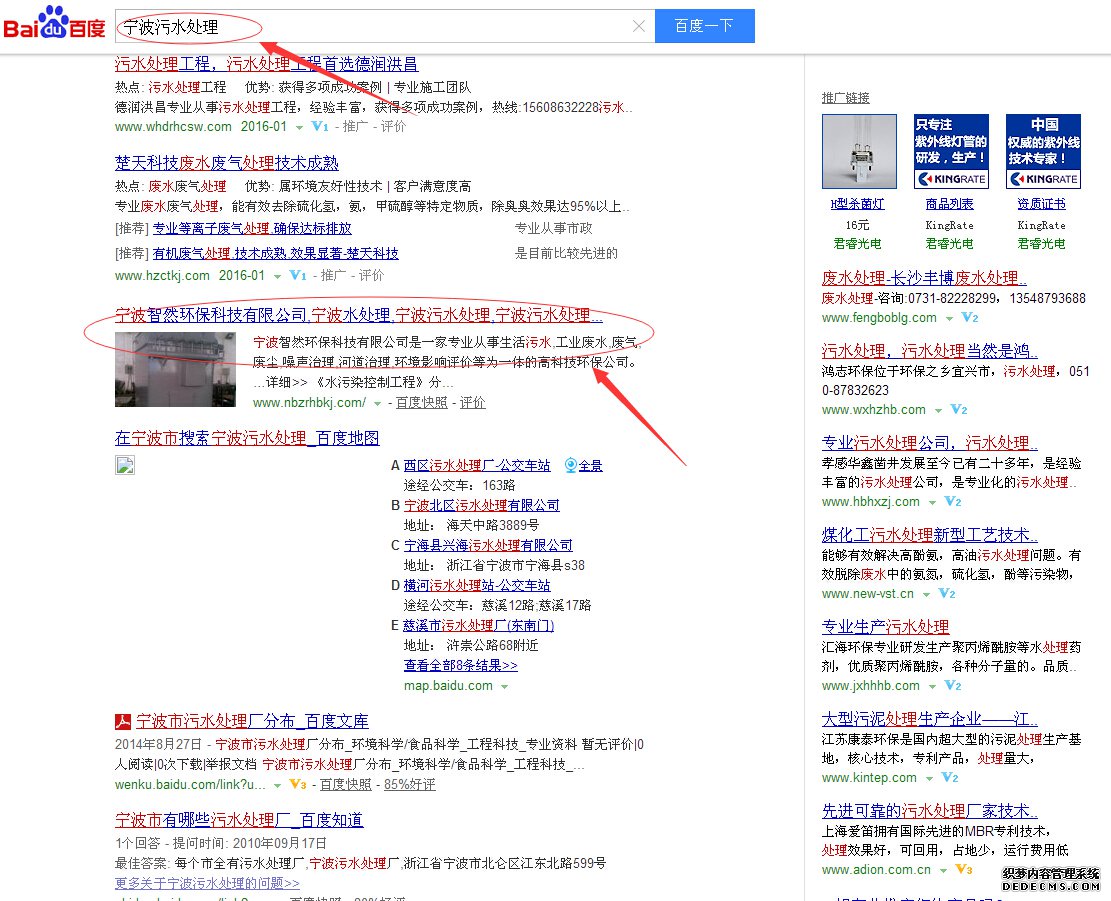Open 有机废气处理 技术成熟 效果显著 sublink
The image size is (1111, 901).
pyautogui.click(x=276, y=254)
